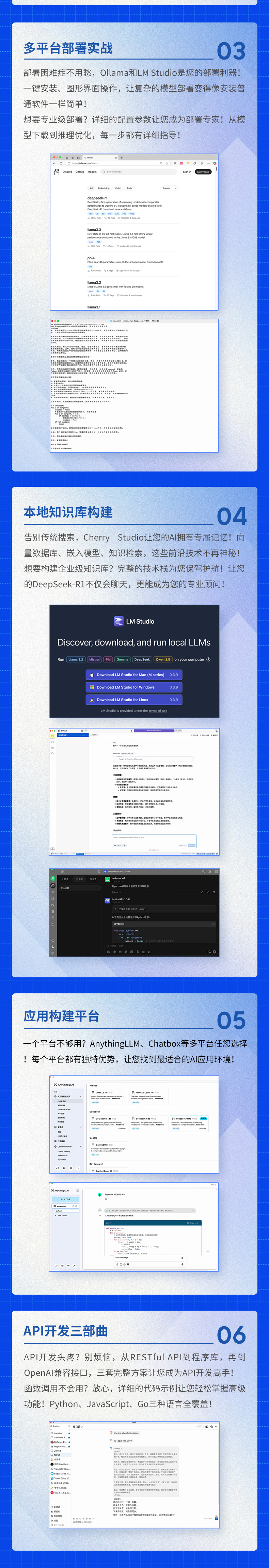The width and height of the screenshot is (269, 1568).
Task: Click the send arrow icon in AnythingLLM chat
Action: click(182, 1258)
